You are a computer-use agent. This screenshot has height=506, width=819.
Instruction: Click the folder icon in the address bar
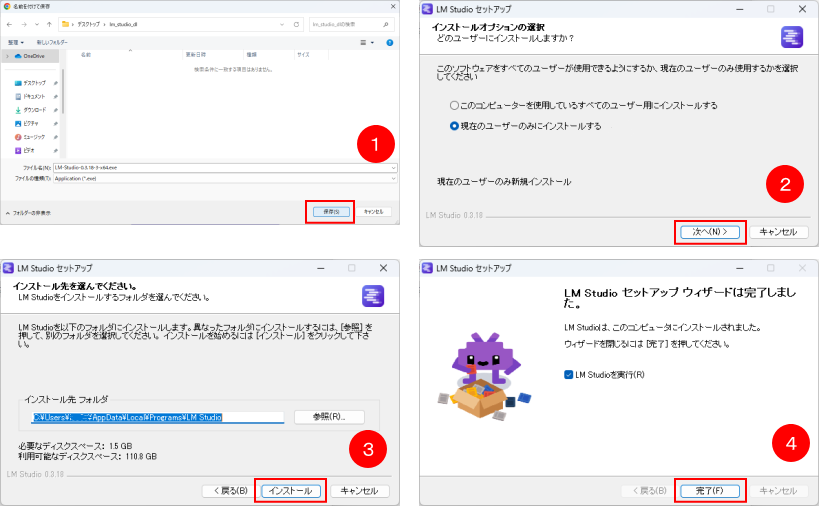65,24
